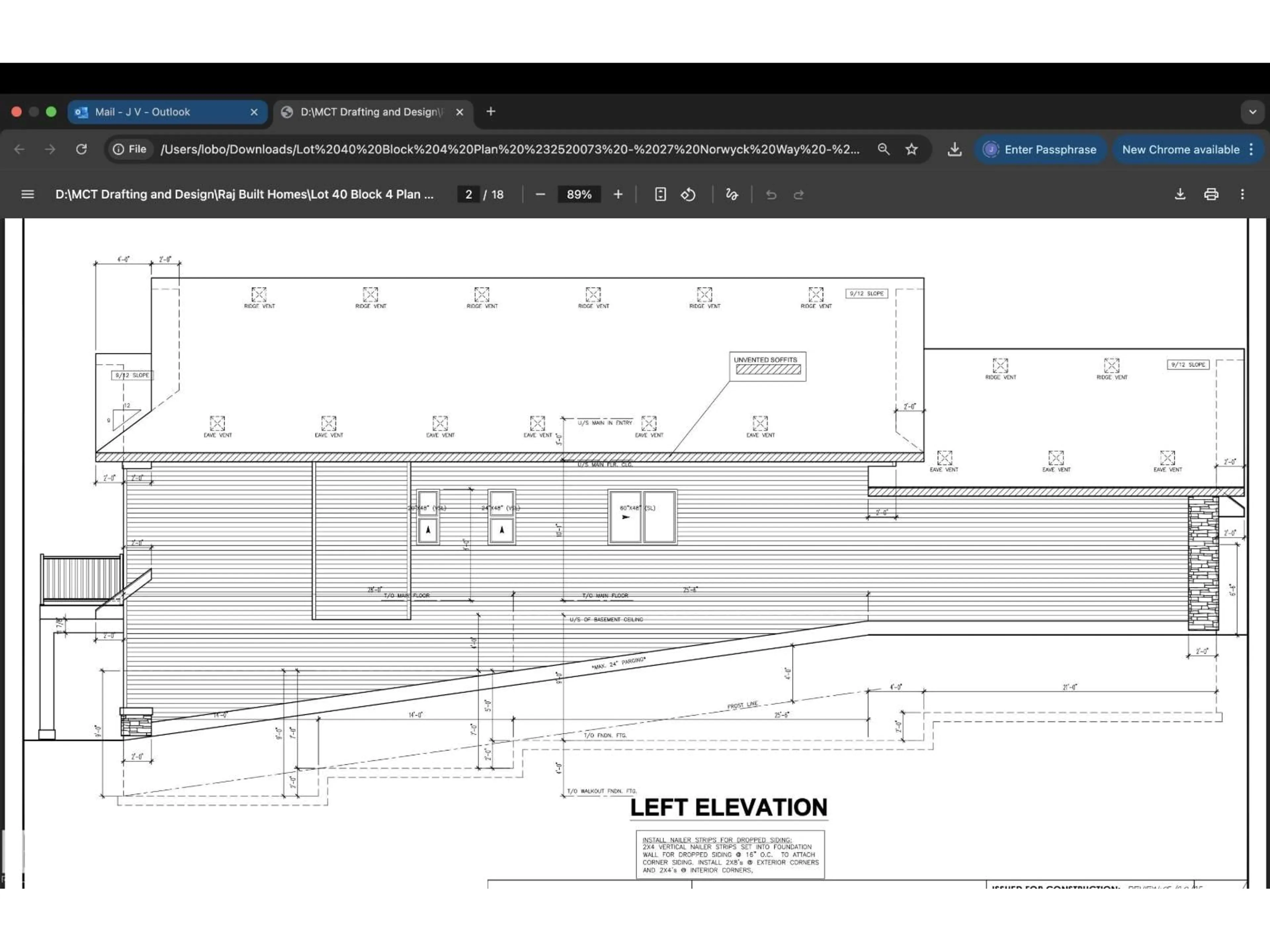This screenshot has width=1270, height=952.
Task: Reload the current page
Action: pyautogui.click(x=82, y=149)
